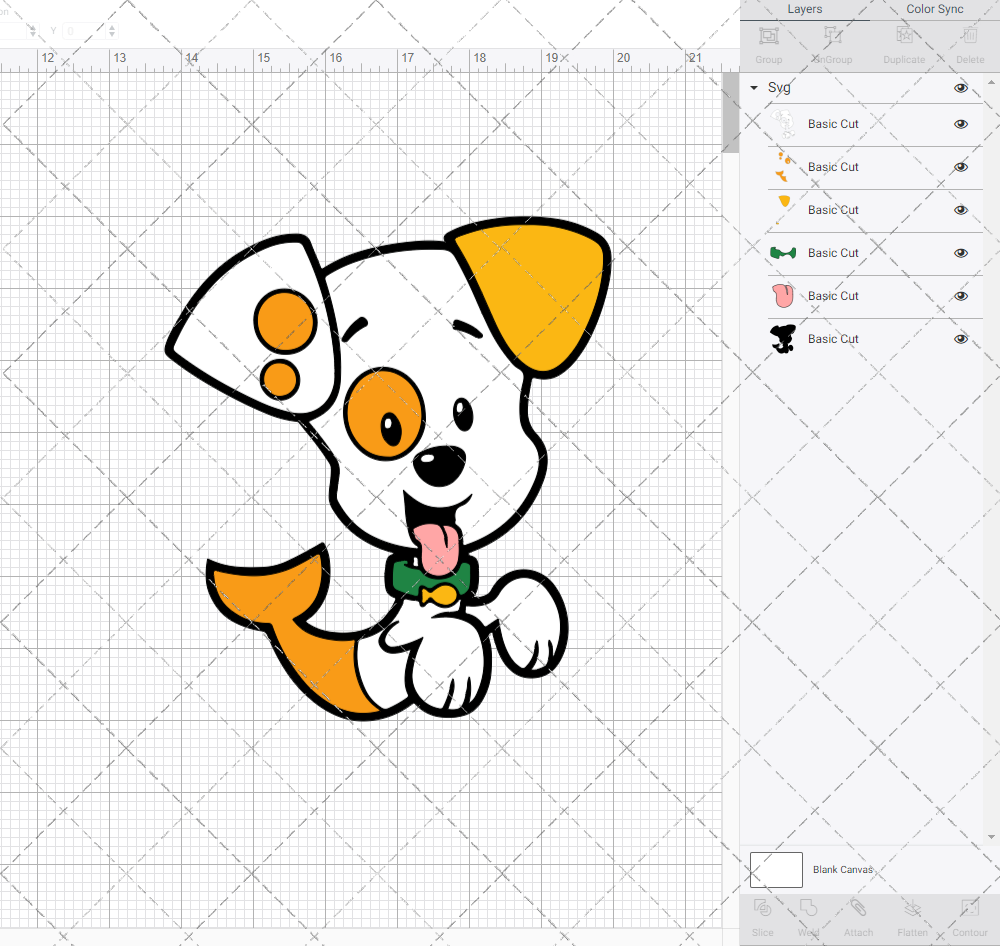The image size is (1000, 946).
Task: Hide the orange spots Basic Cut layer
Action: pos(960,167)
